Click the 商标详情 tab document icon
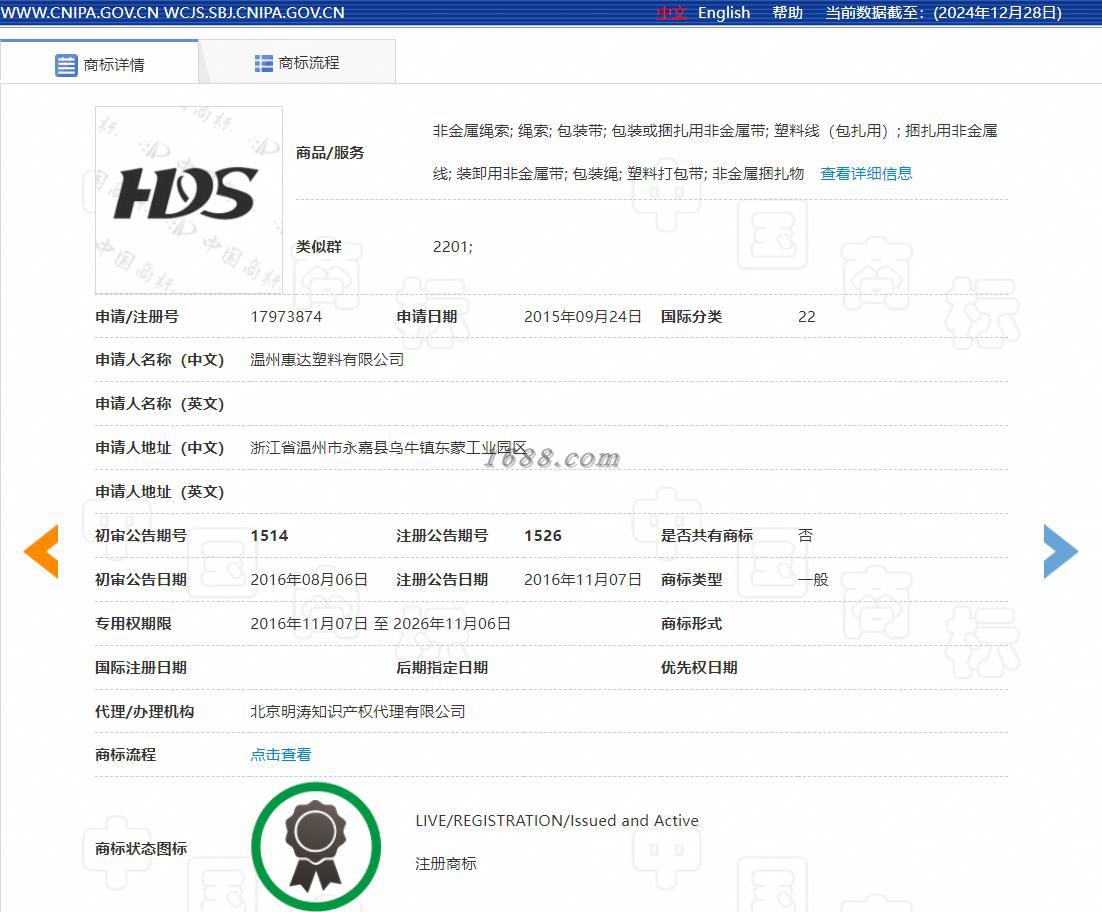The height and width of the screenshot is (912, 1102). (x=66, y=65)
